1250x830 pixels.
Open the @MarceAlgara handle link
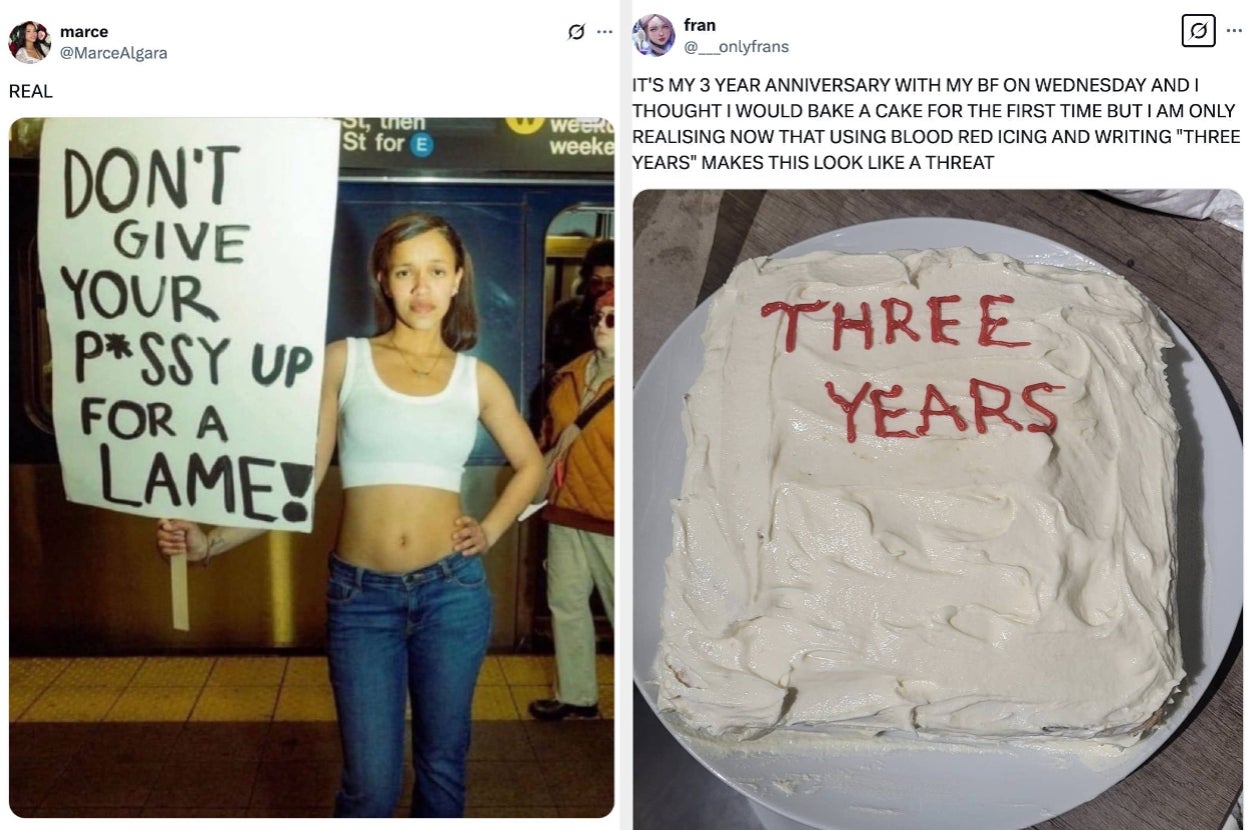(113, 53)
